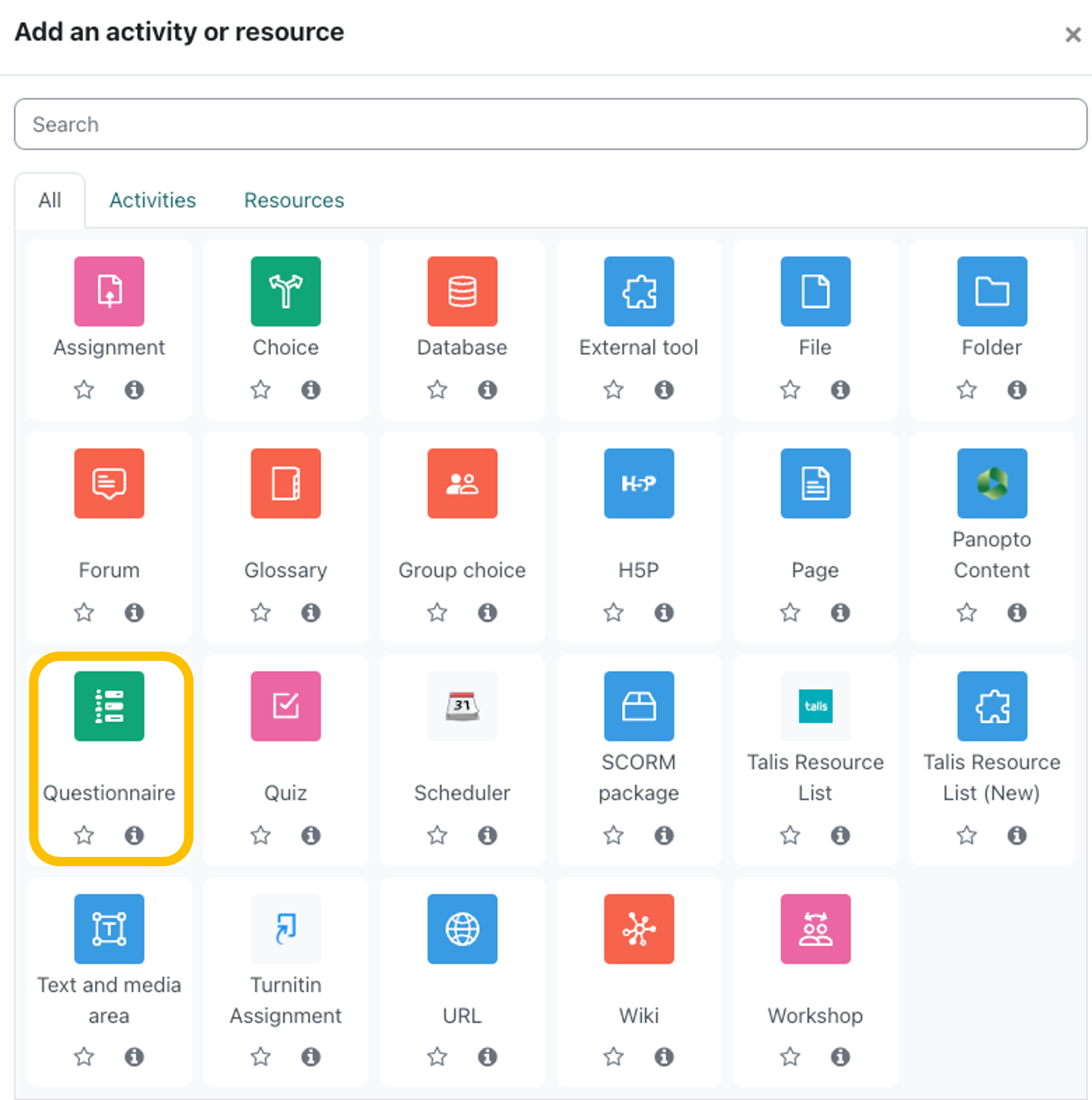The height and width of the screenshot is (1100, 1092).
Task: Star the Assignment activity as favourite
Action: click(x=84, y=390)
